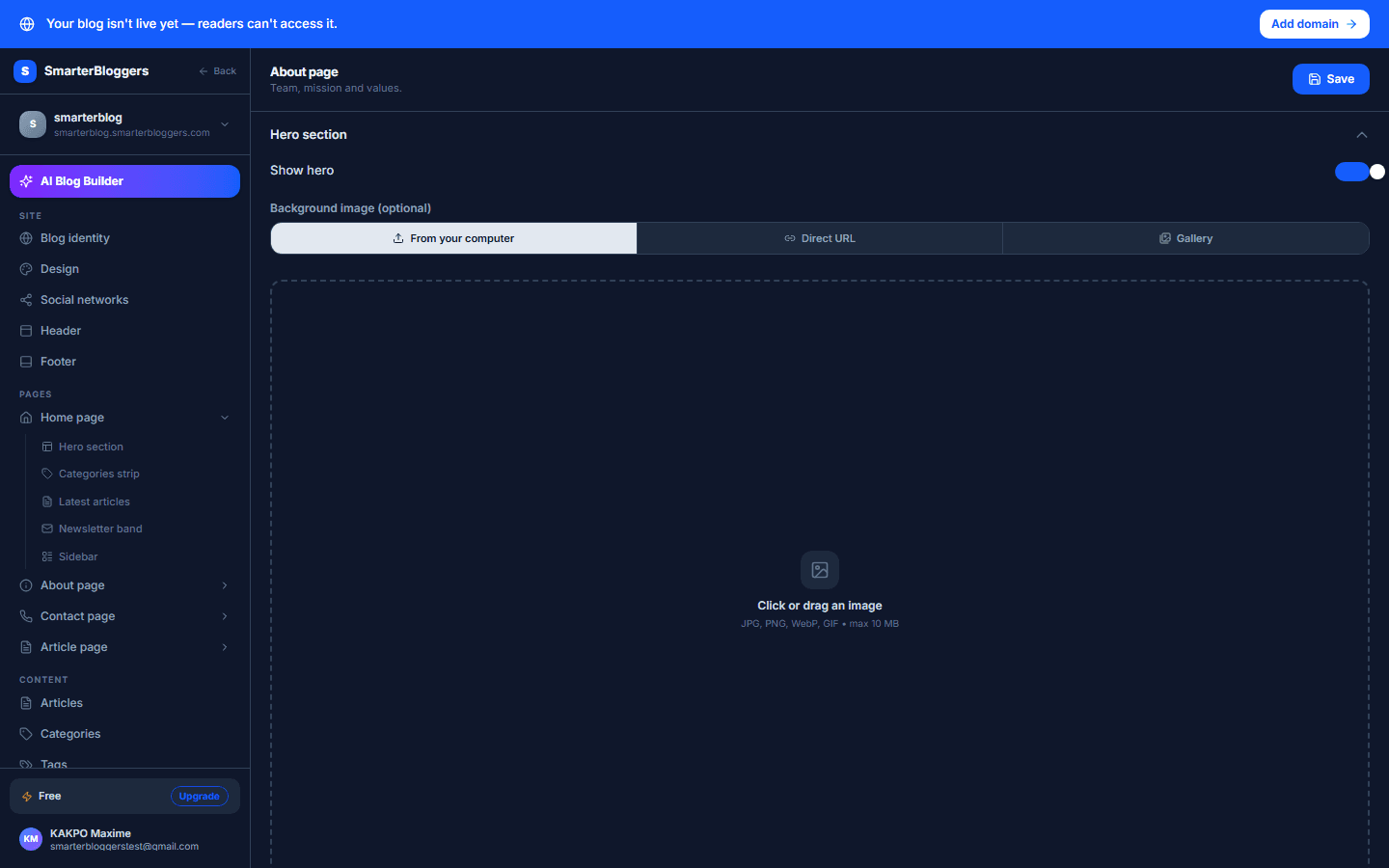Open Design via its palette icon
This screenshot has height=868, width=1389.
pos(26,269)
